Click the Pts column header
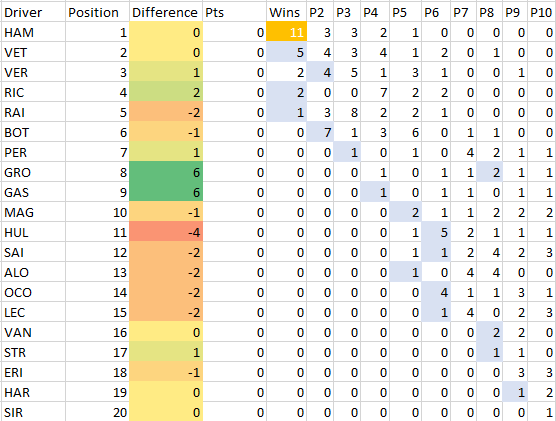556x421 pixels. [x=234, y=12]
